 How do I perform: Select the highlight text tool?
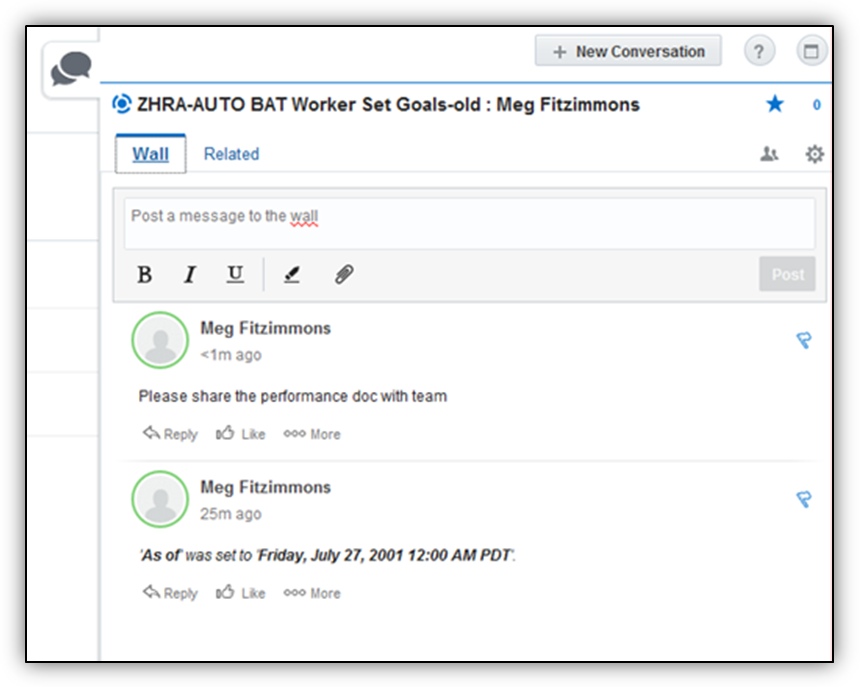point(292,274)
